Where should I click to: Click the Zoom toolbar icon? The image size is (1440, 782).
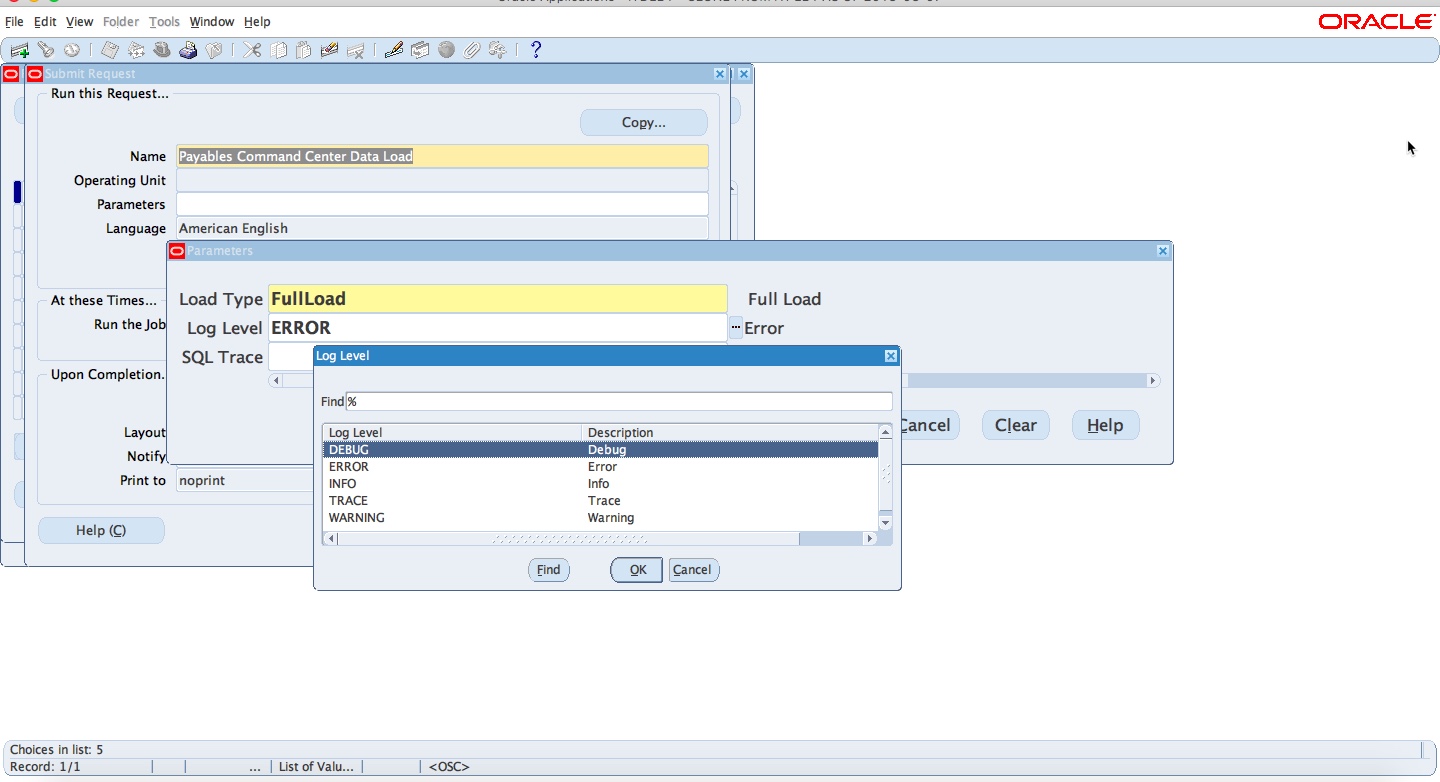(420, 50)
